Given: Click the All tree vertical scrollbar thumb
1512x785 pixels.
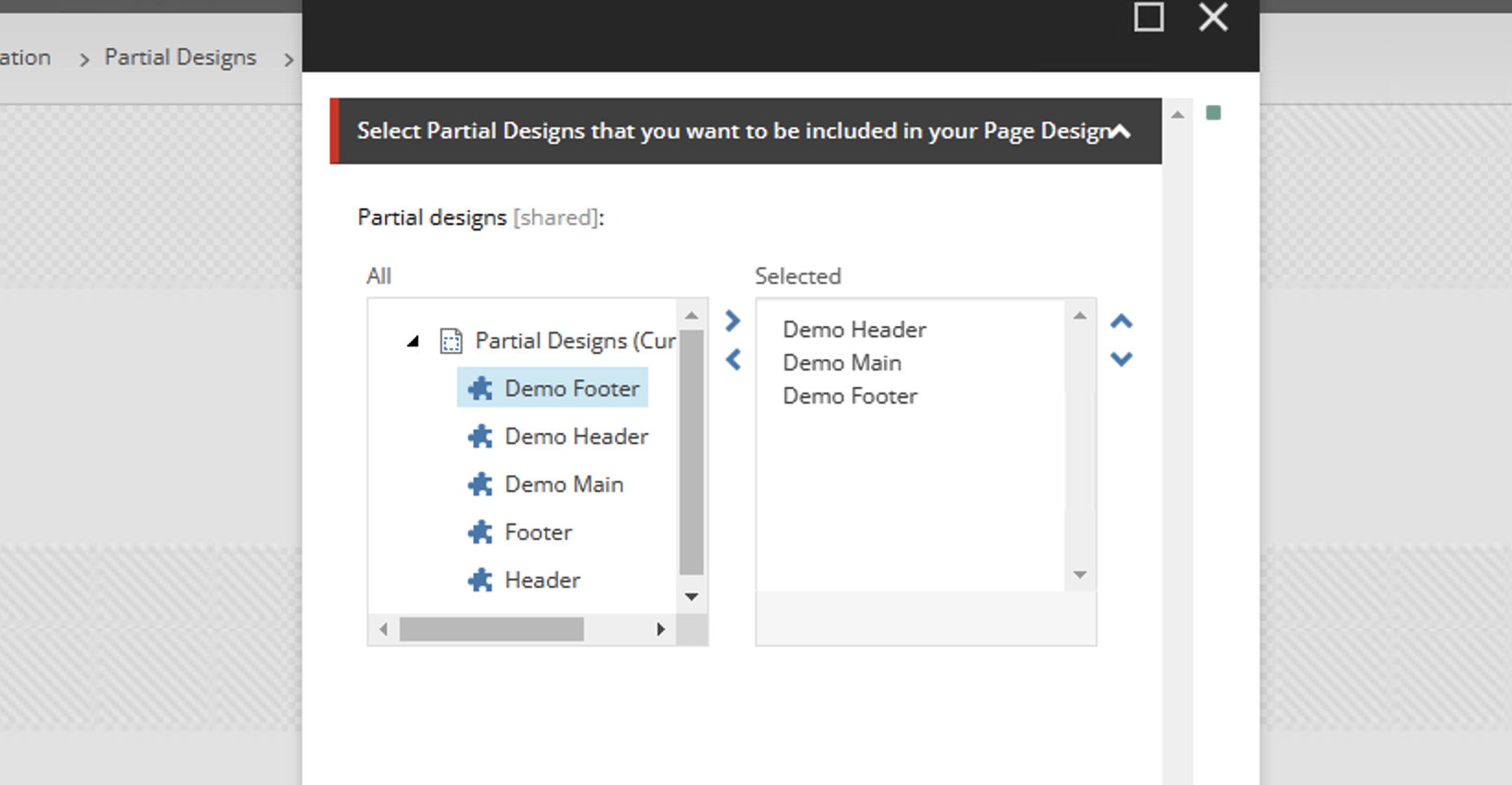Looking at the screenshot, I should pyautogui.click(x=692, y=451).
